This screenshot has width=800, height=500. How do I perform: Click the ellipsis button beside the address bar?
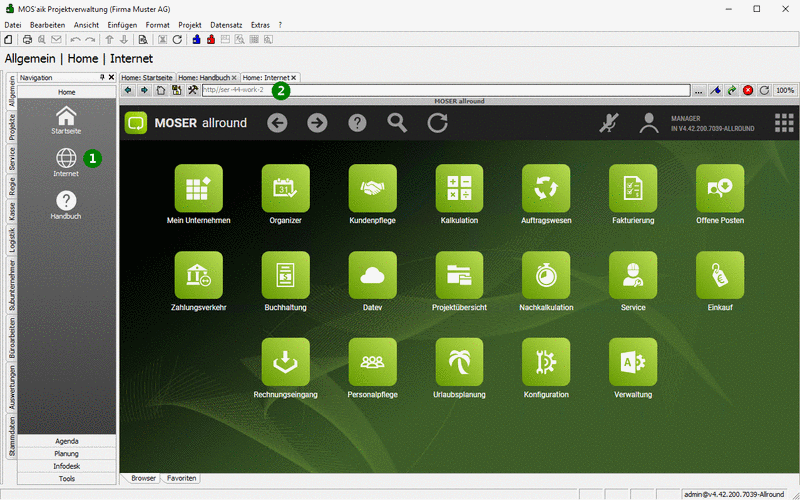(698, 90)
